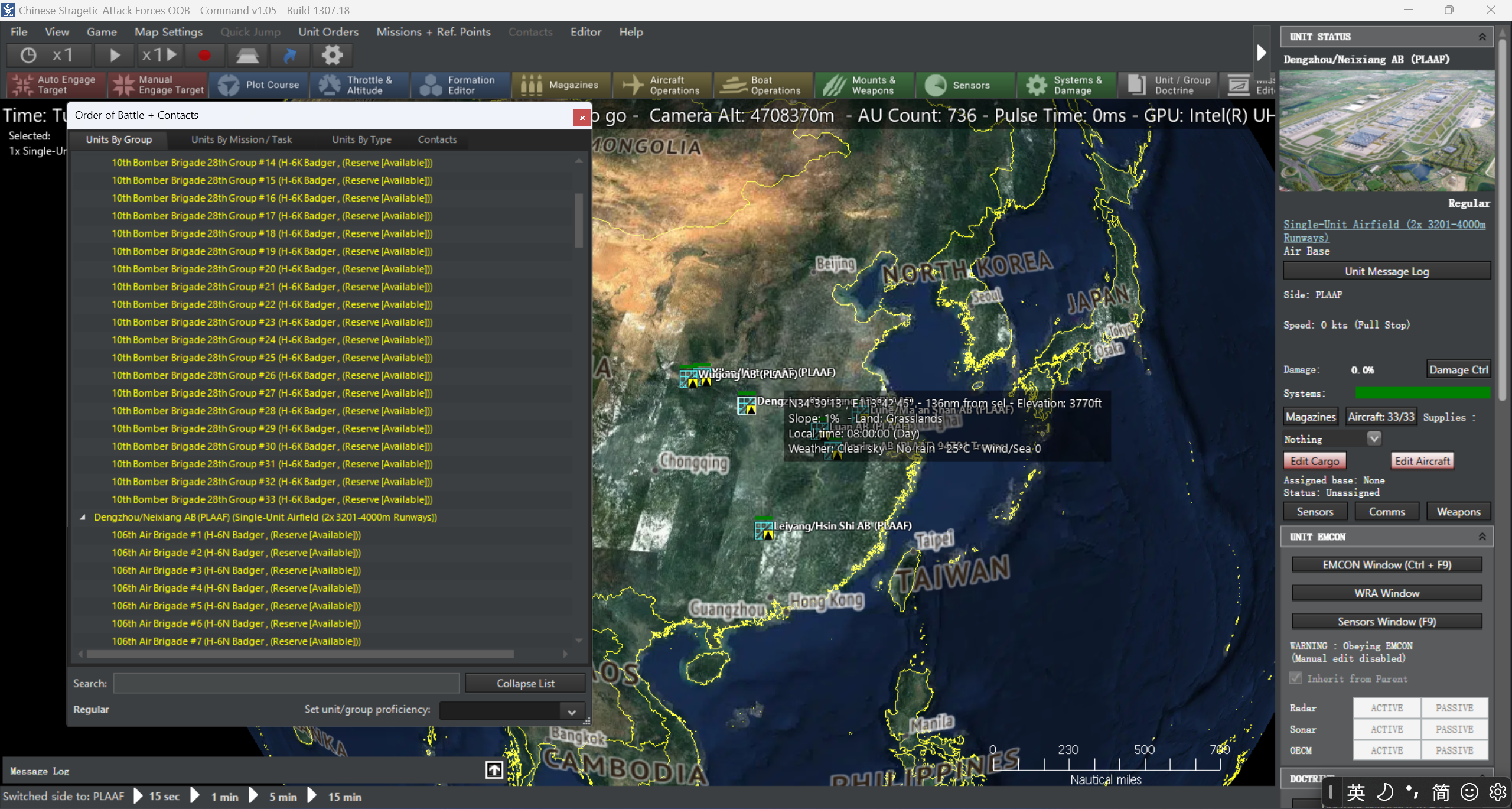This screenshot has width=1512, height=809.
Task: Open the Formation Editor
Action: click(461, 85)
